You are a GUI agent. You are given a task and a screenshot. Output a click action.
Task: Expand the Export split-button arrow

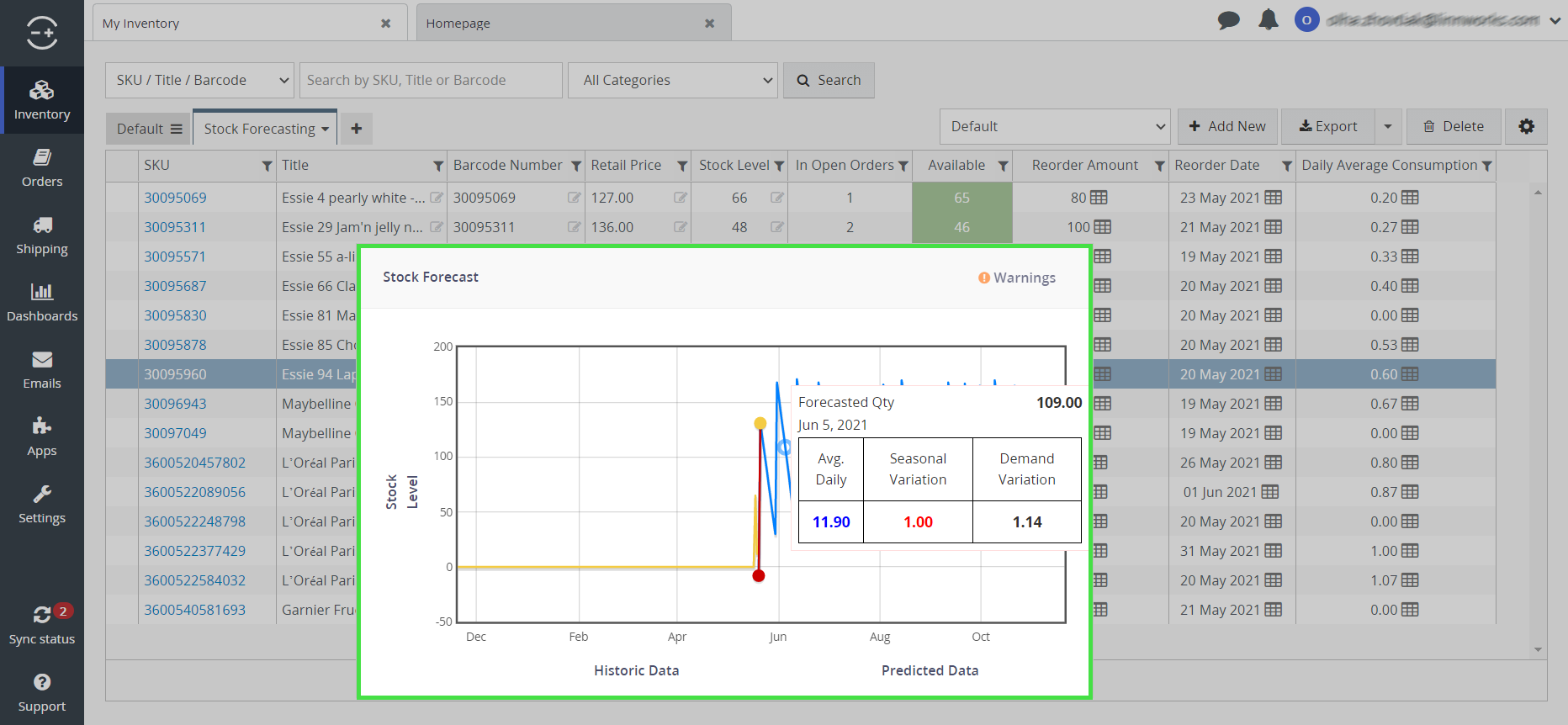click(x=1388, y=126)
